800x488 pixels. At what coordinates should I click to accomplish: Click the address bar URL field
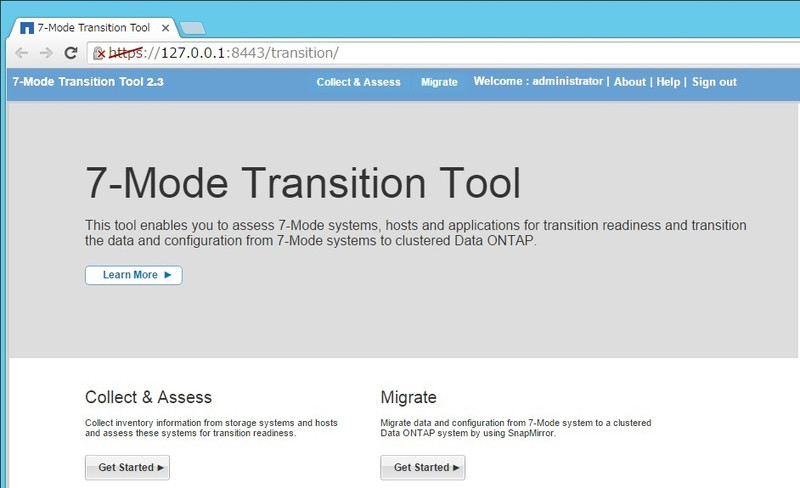pos(443,53)
